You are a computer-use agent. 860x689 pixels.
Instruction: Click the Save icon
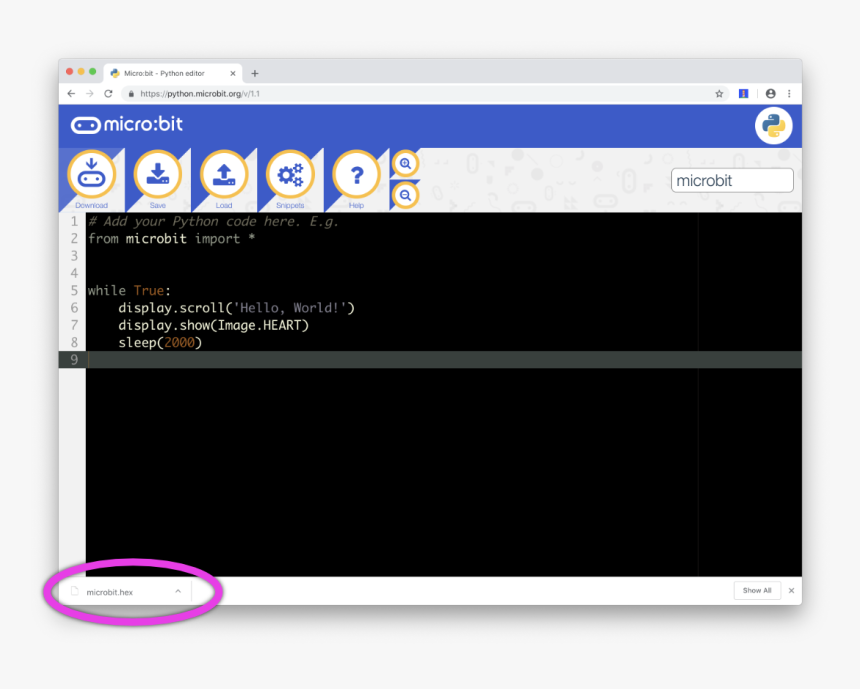(x=157, y=176)
